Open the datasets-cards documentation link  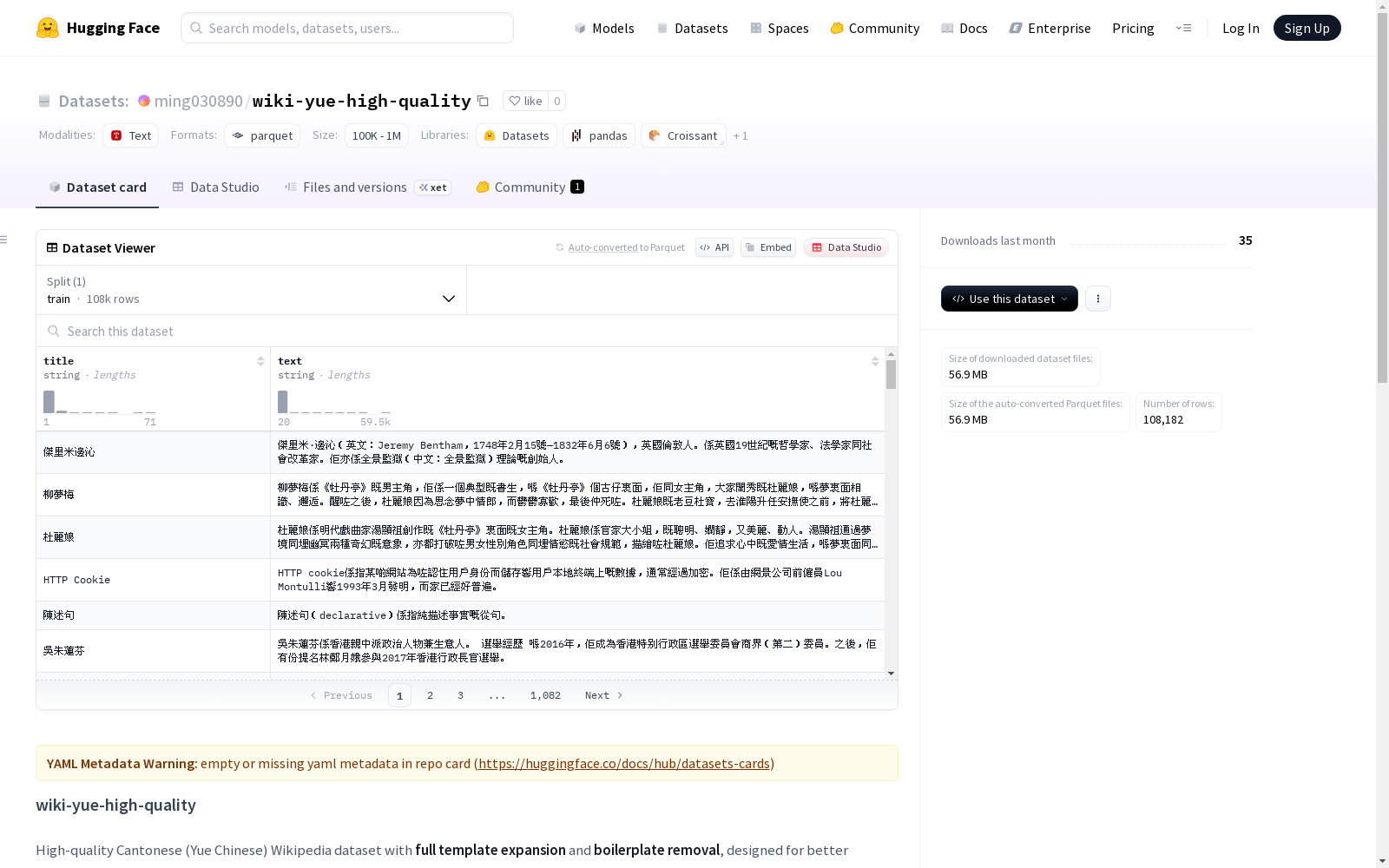[624, 763]
